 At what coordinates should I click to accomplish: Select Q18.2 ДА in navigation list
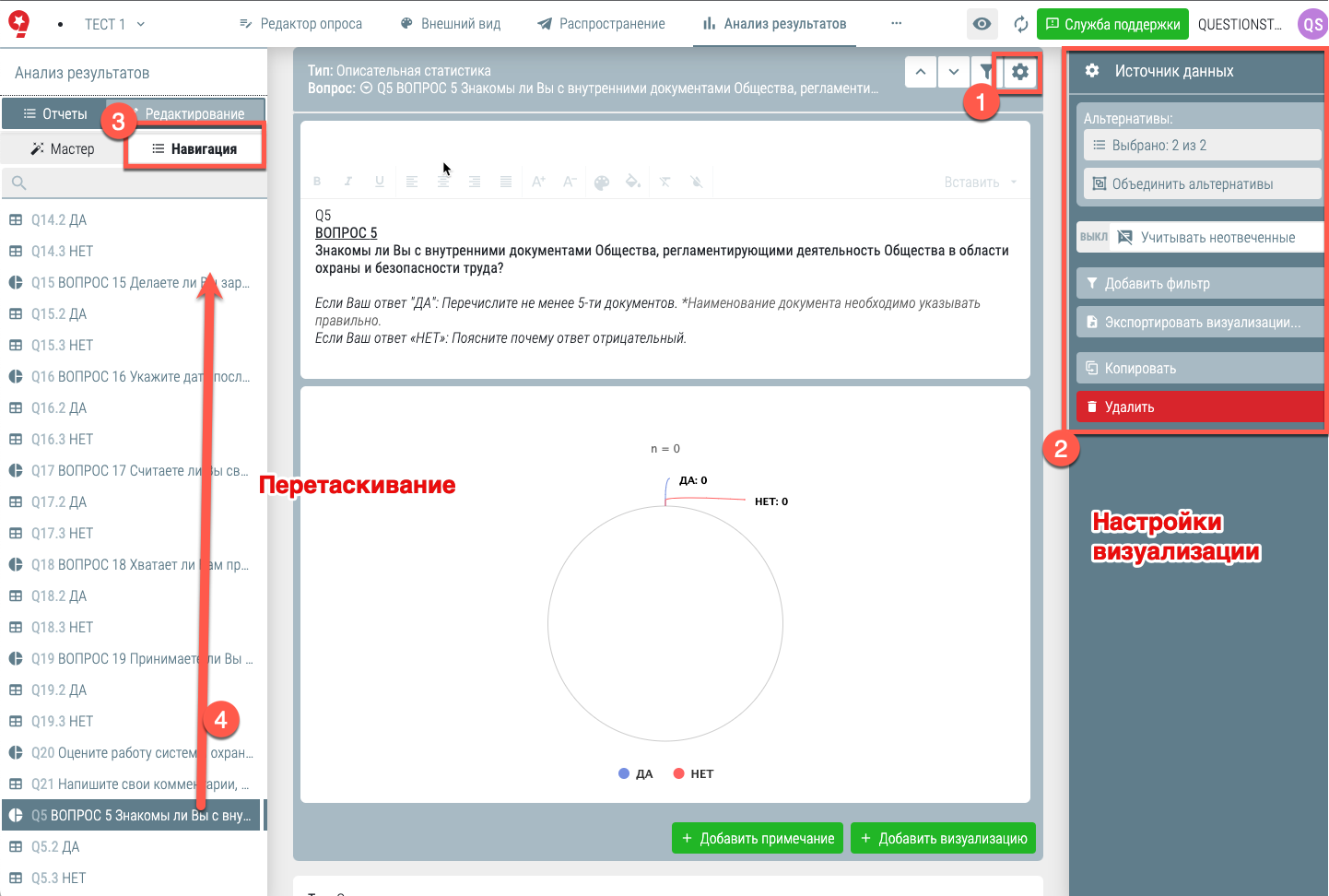point(133,595)
